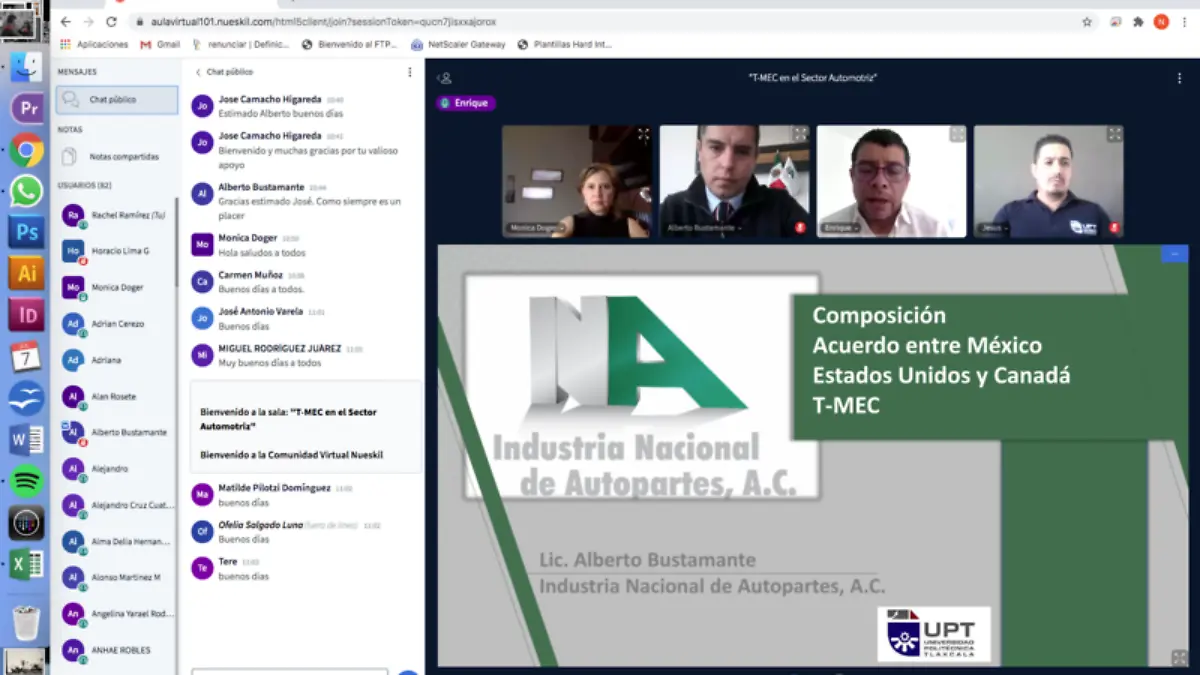Select user Alonso Martinez M
Image resolution: width=1200 pixels, height=675 pixels.
coord(117,578)
